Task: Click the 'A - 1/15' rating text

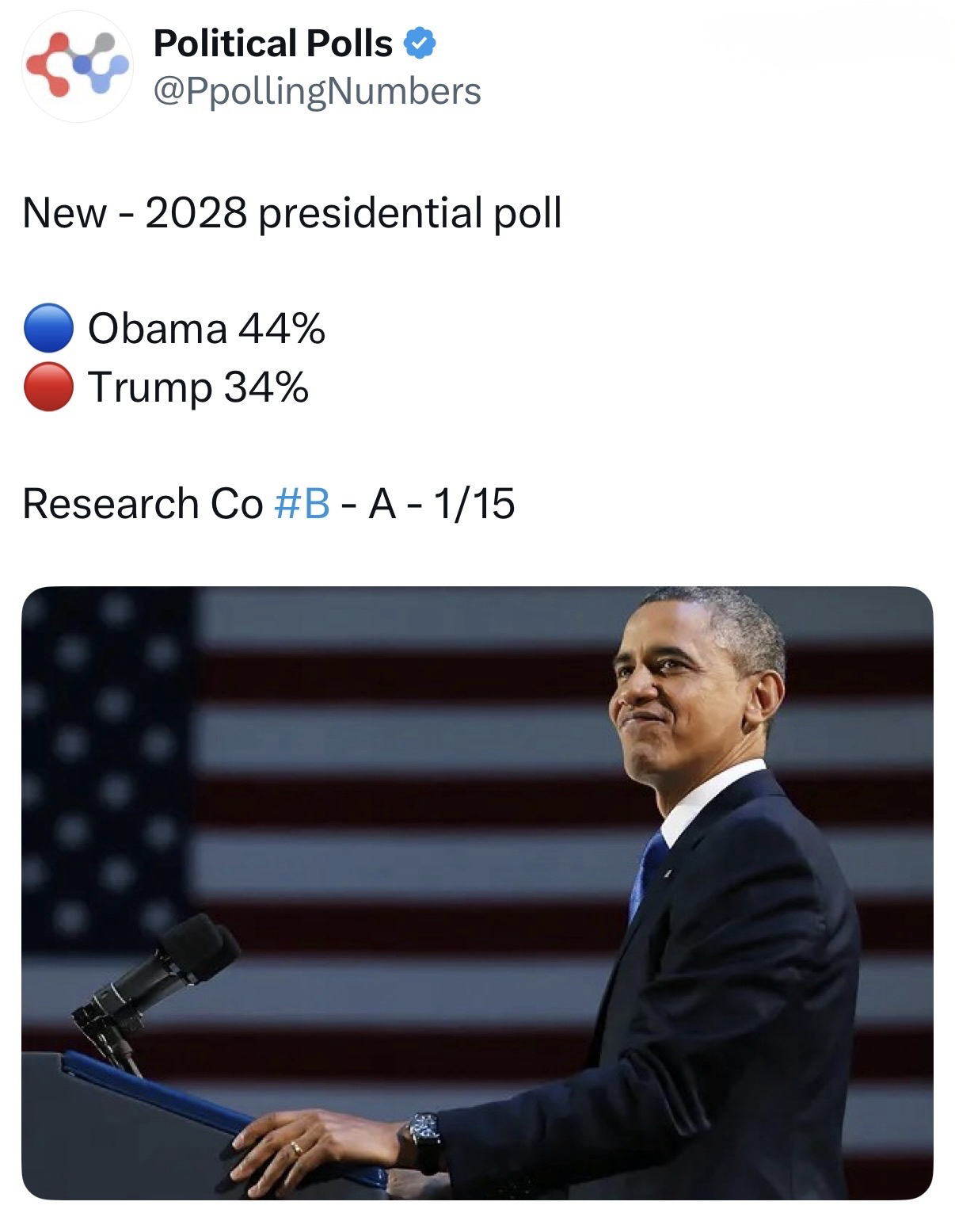Action: tap(442, 504)
